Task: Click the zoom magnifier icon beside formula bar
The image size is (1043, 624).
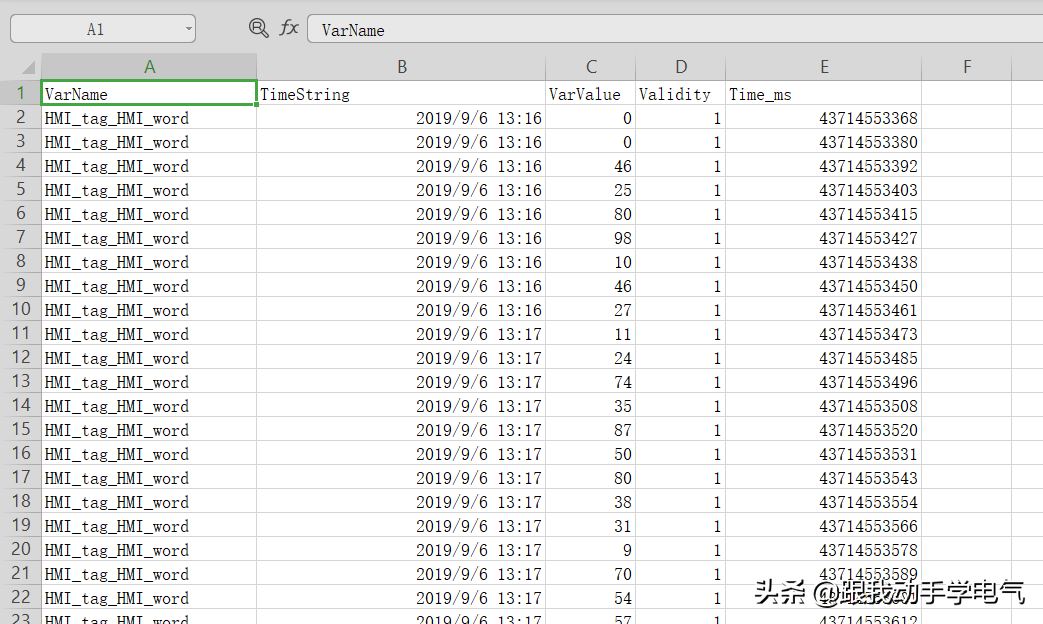Action: [x=258, y=28]
